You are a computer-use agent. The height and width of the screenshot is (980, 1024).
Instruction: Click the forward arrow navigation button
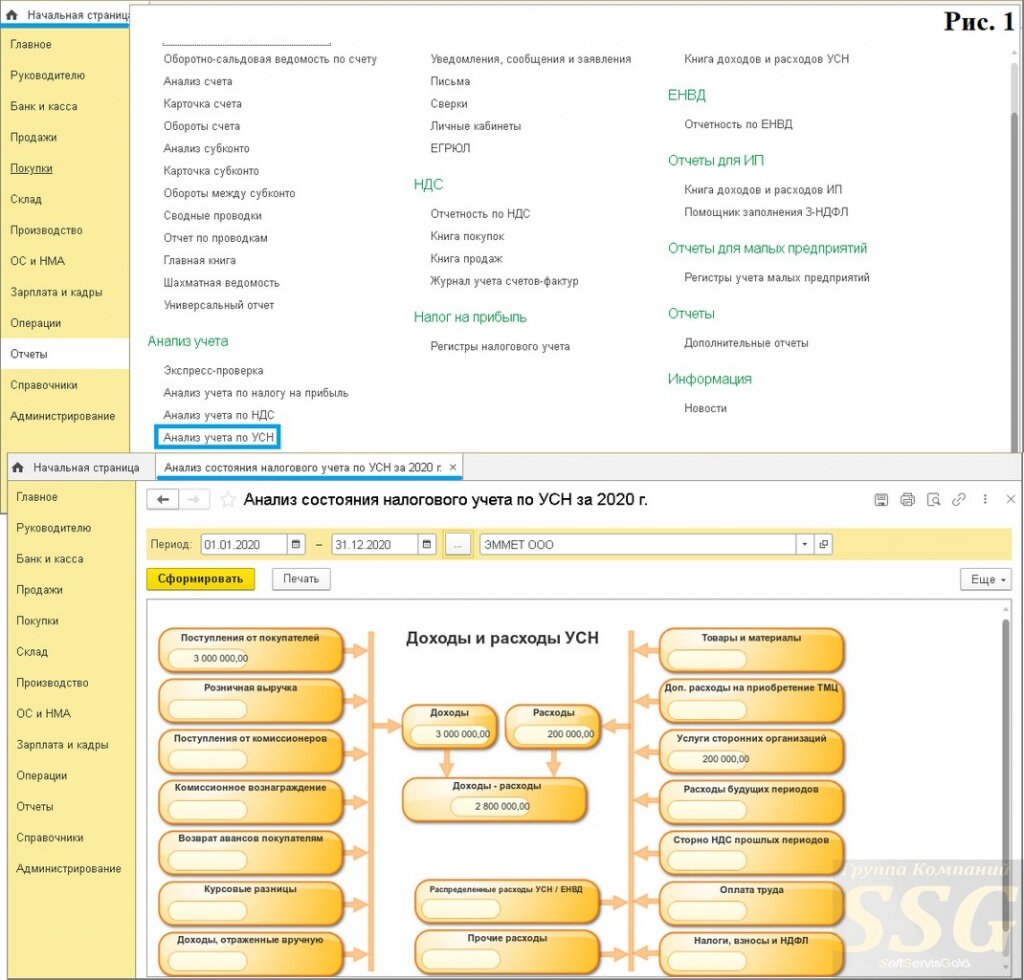coord(194,500)
